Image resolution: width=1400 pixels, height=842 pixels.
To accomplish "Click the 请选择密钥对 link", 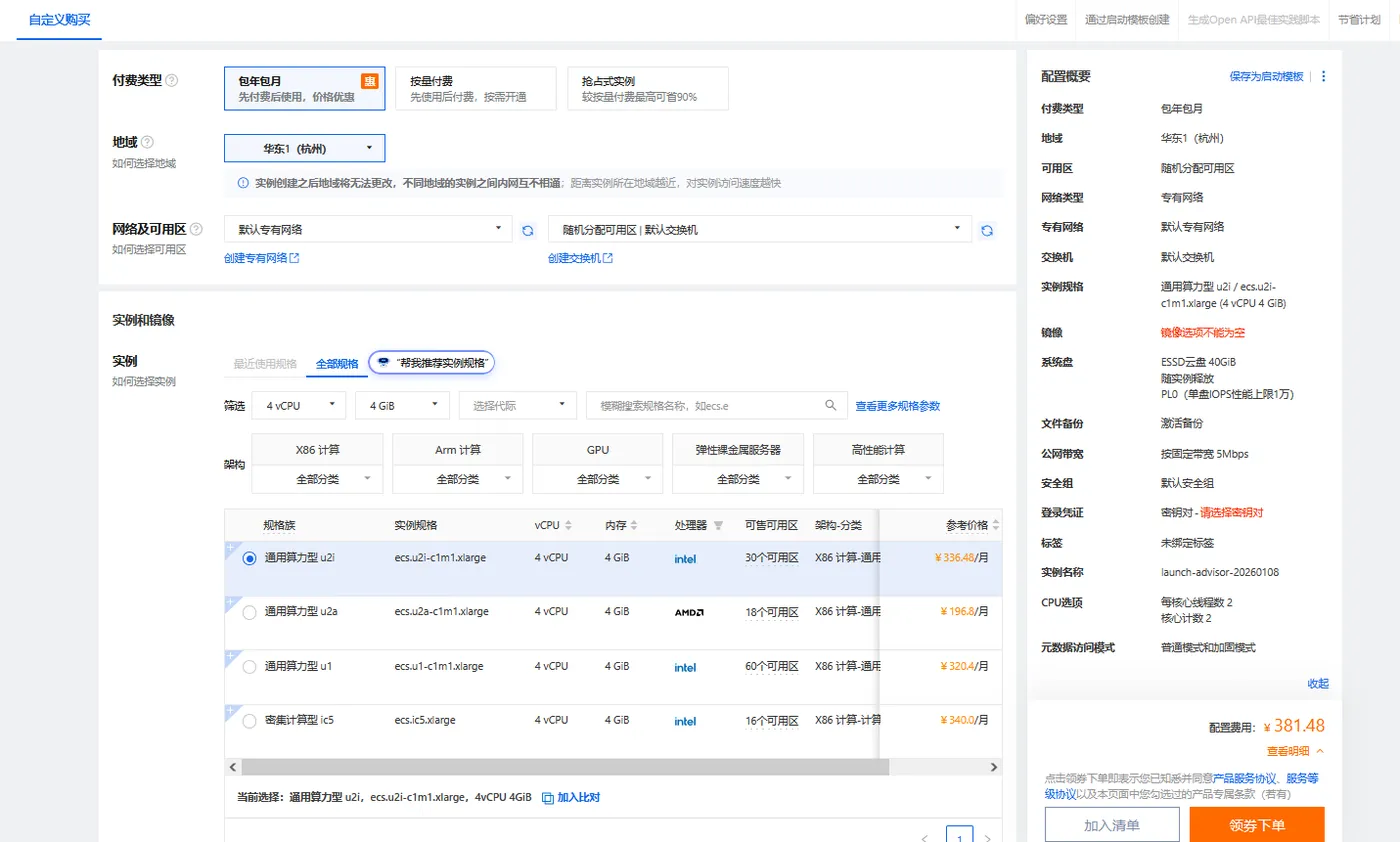I will coord(1232,513).
